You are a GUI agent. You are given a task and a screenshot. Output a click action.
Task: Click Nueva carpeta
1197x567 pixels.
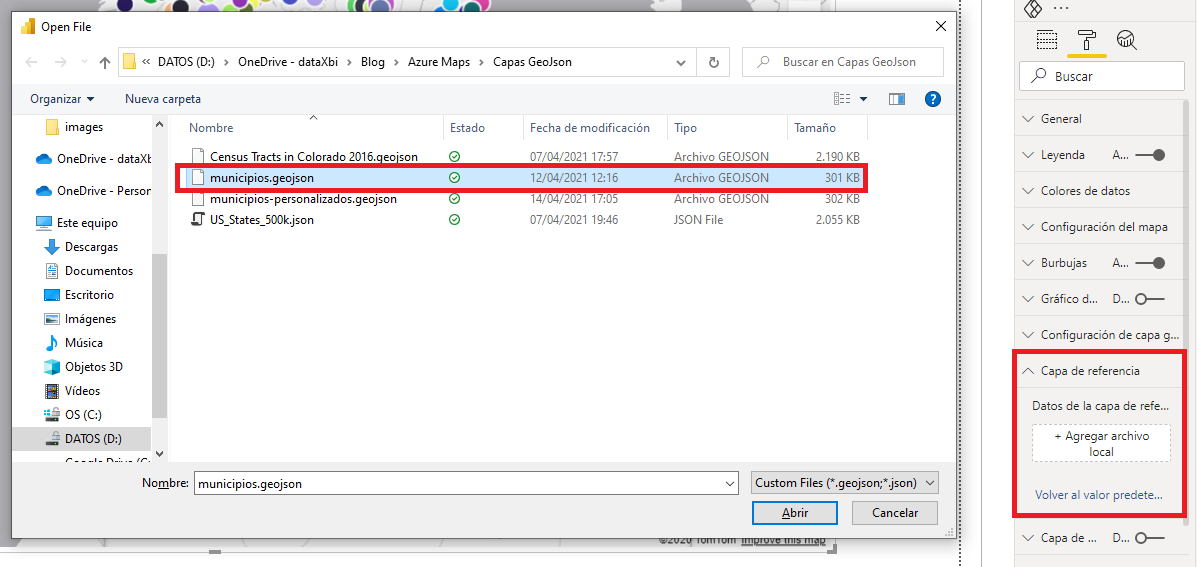coord(163,99)
